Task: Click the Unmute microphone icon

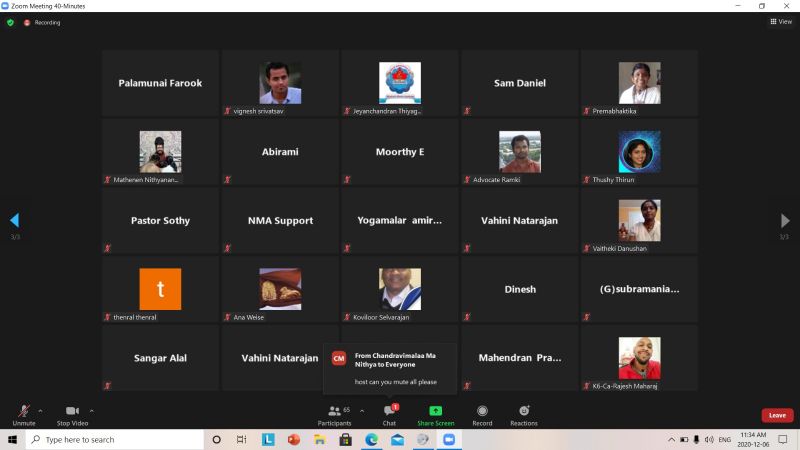Action: [23, 412]
